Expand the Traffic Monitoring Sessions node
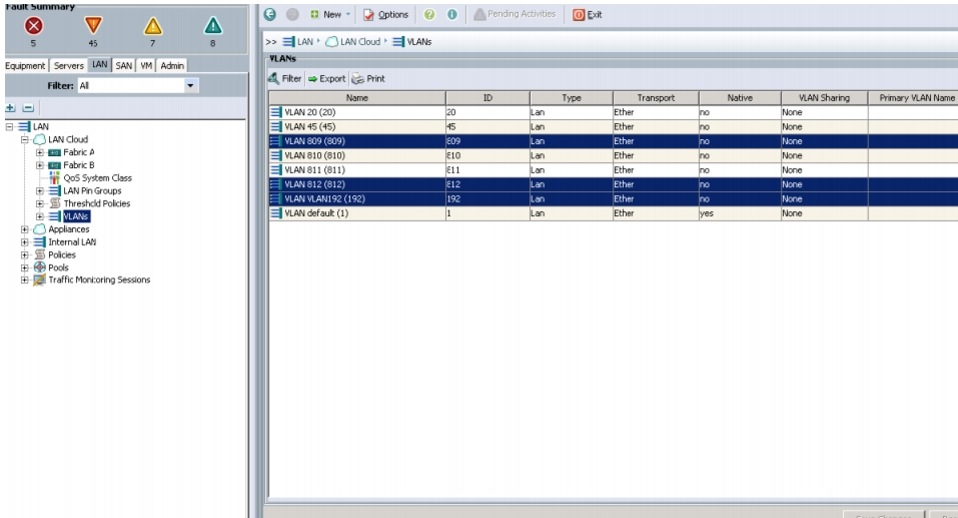 (x=25, y=280)
